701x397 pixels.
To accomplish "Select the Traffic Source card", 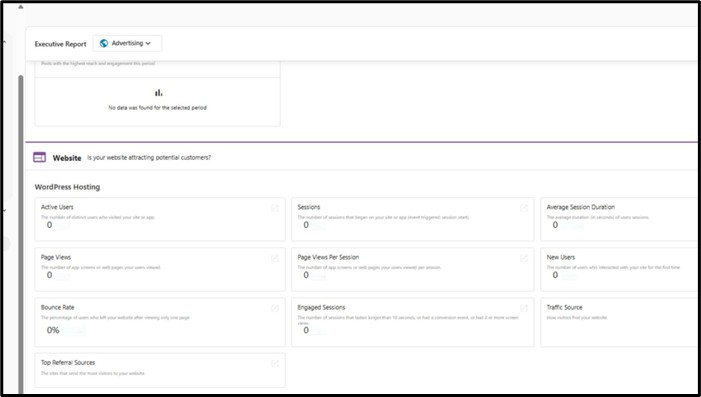I will pos(619,322).
